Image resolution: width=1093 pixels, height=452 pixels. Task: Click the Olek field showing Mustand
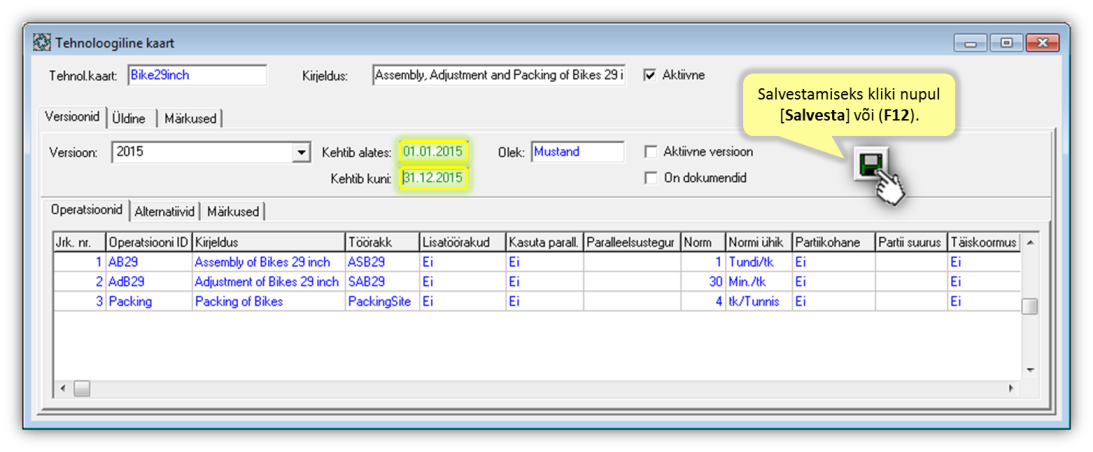coord(577,152)
